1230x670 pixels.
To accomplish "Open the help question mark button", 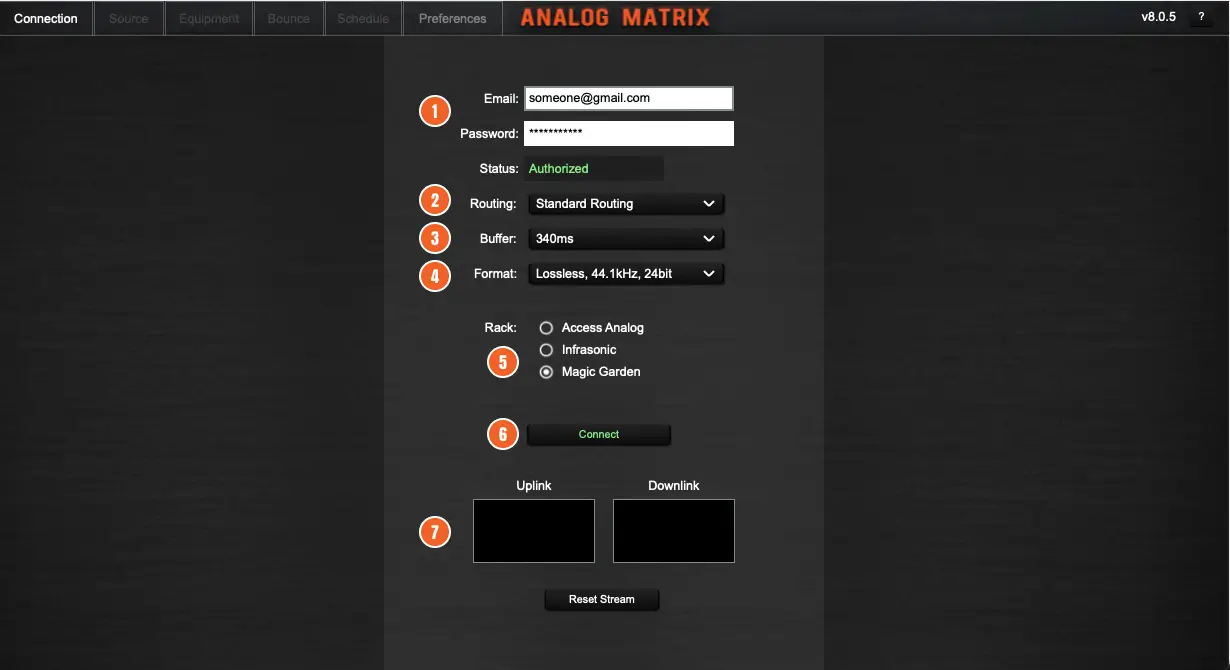I will click(x=1201, y=17).
